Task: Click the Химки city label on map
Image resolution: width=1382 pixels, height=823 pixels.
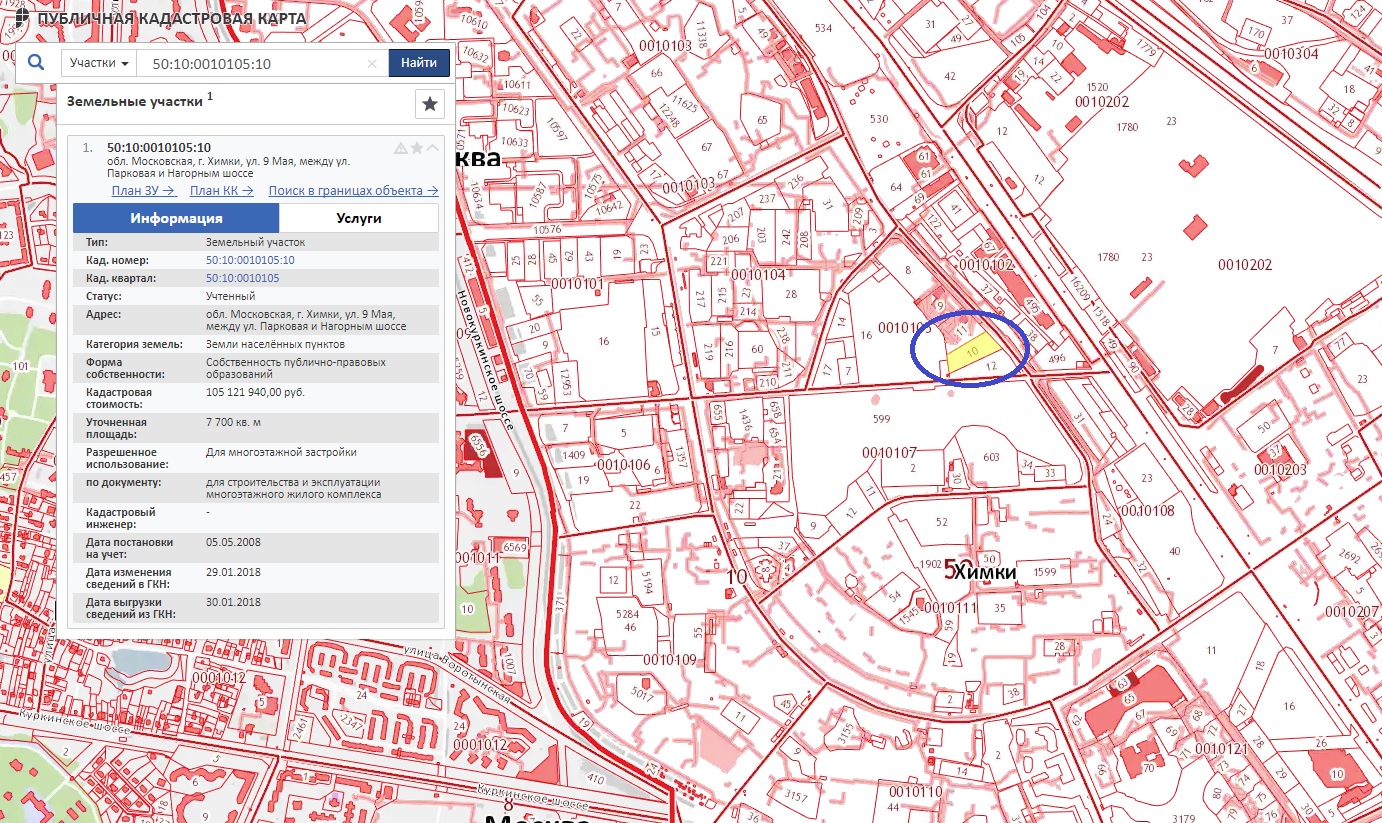Action: coord(984,572)
